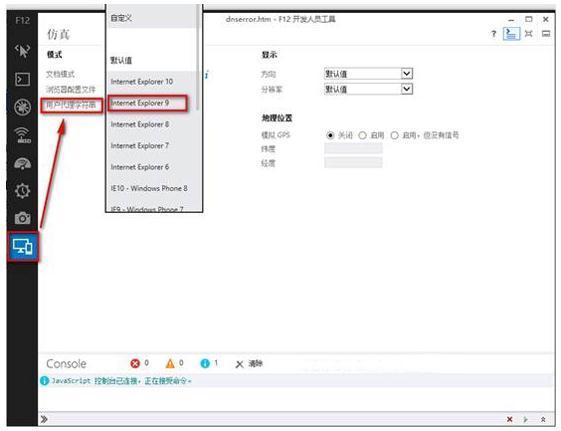561x431 pixels.
Task: Open the Network tool (wifi icon)
Action: coord(23,135)
